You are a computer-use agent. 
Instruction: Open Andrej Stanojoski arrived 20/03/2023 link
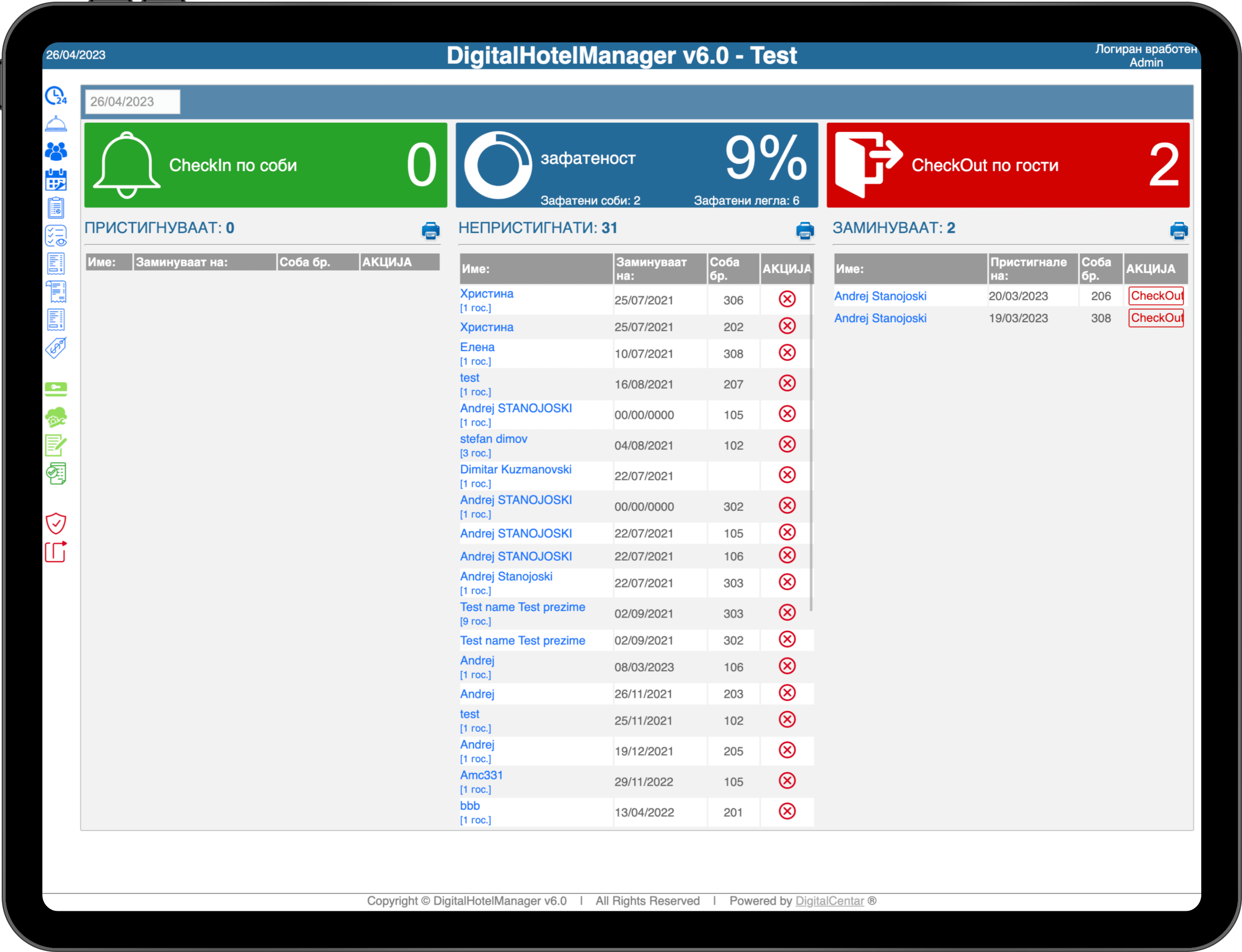pyautogui.click(x=881, y=296)
